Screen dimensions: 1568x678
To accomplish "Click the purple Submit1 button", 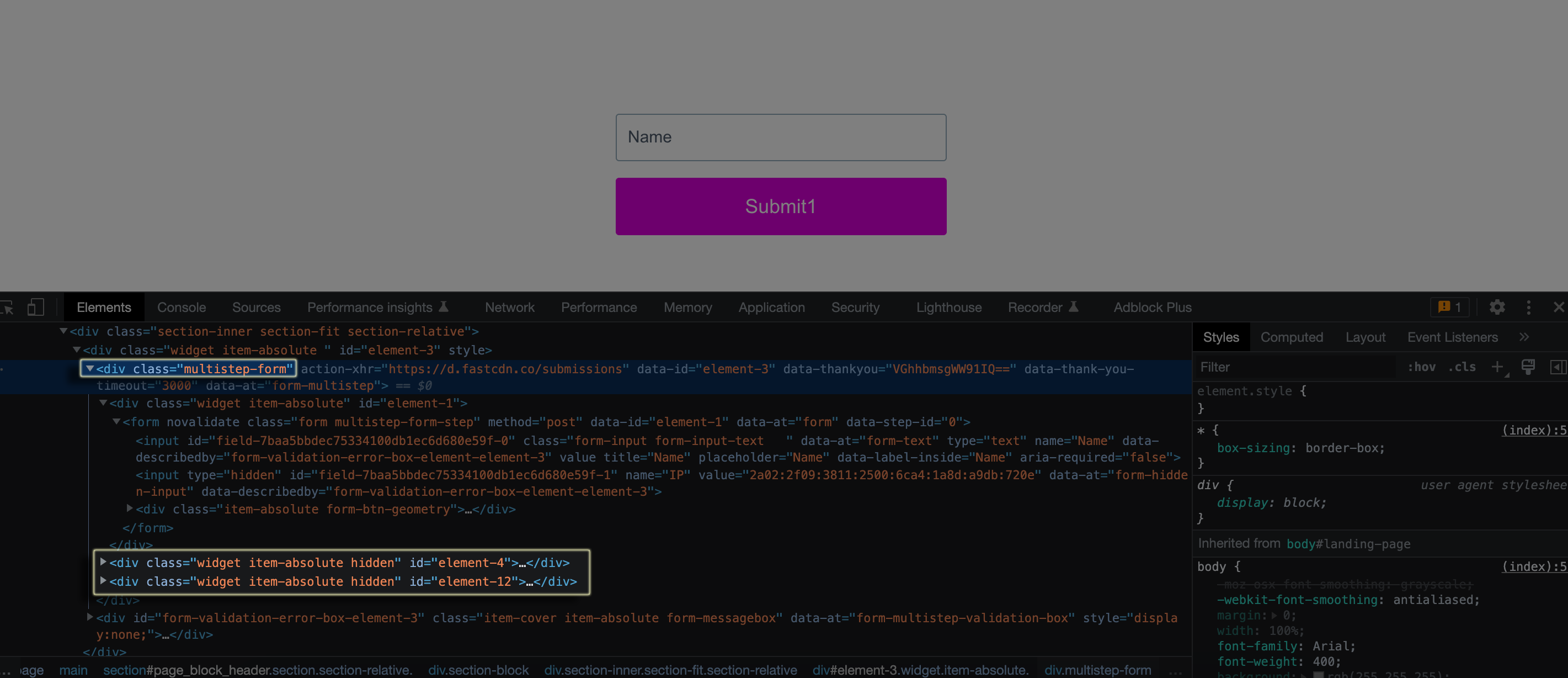I will point(781,206).
